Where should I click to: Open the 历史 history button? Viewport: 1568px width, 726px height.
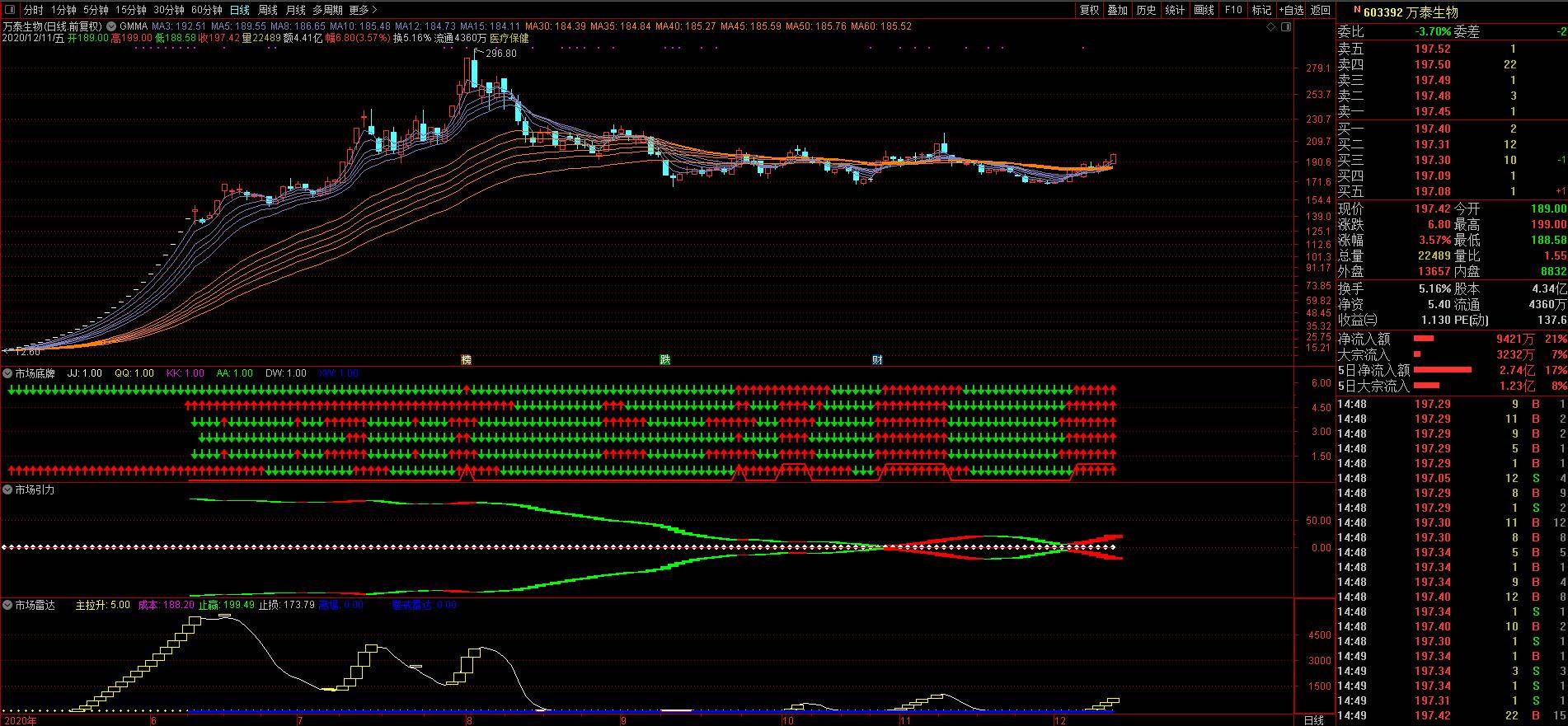point(1146,10)
